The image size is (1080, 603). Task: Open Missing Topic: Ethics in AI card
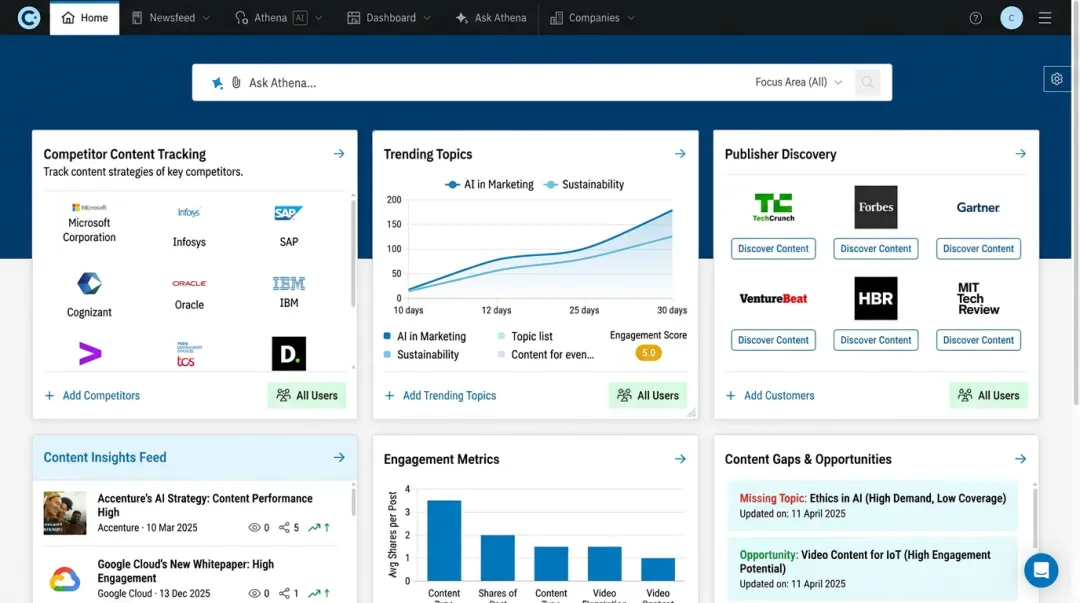click(872, 505)
